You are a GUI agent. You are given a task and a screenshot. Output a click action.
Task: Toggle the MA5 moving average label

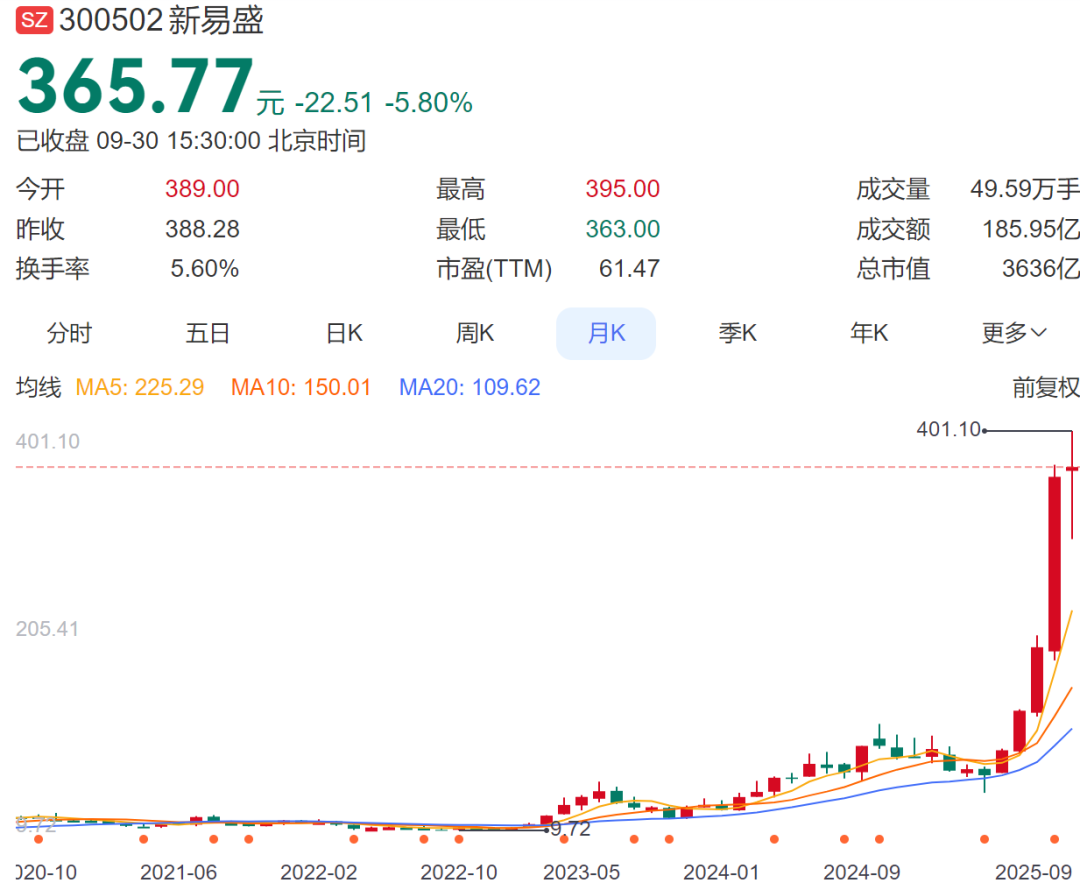coord(140,388)
